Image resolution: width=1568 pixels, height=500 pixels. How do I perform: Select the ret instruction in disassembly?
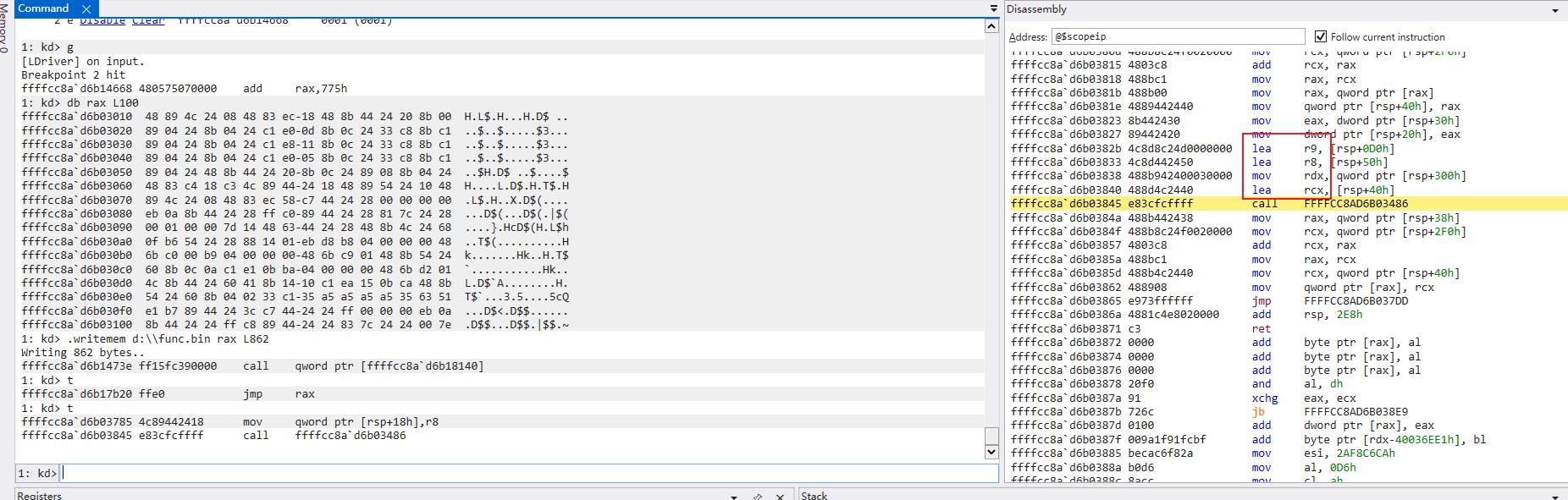[x=1262, y=329]
